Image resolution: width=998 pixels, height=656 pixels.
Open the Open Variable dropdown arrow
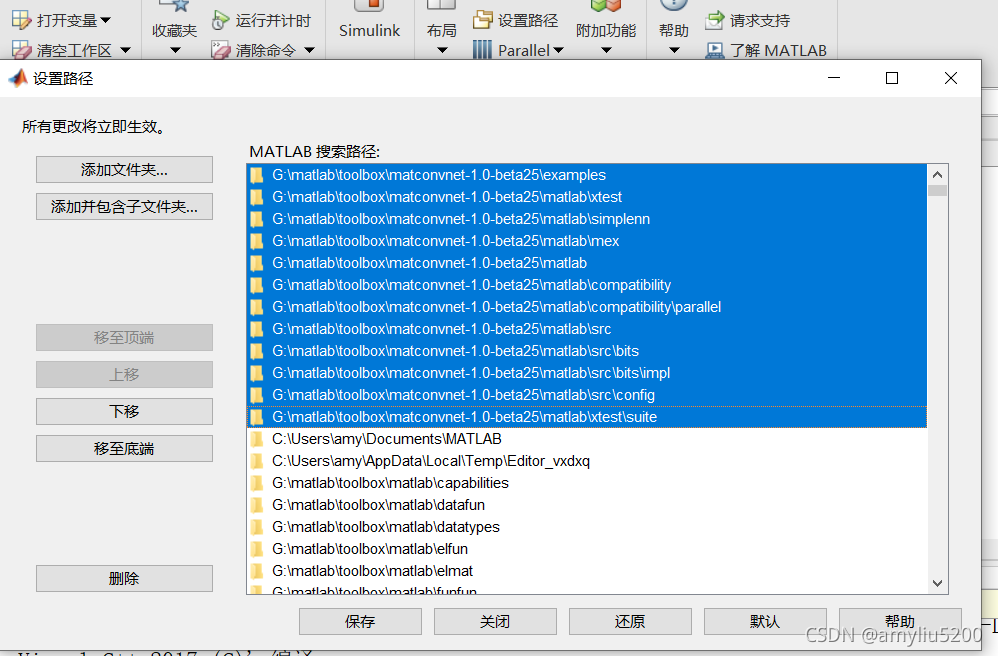point(105,20)
